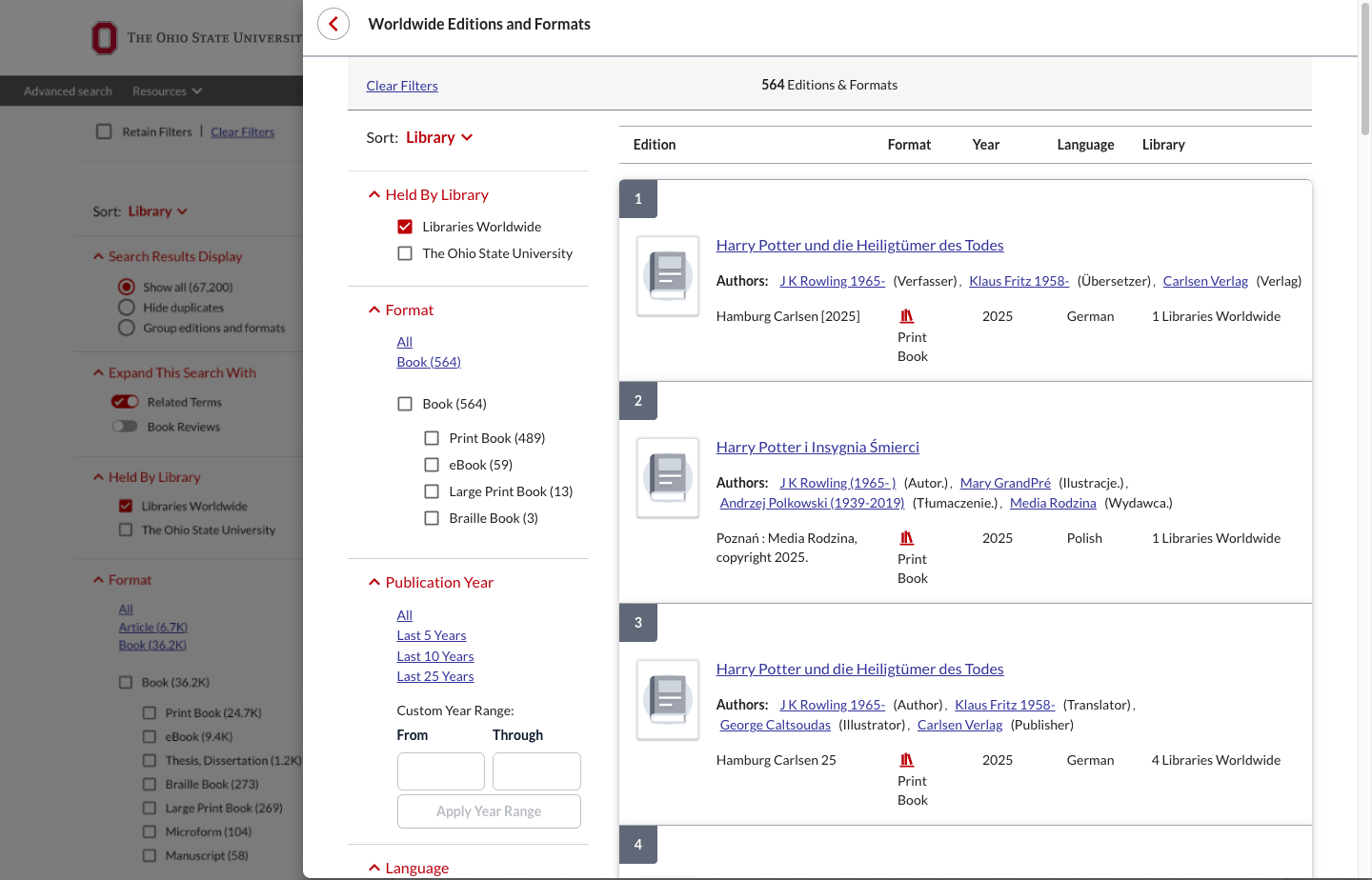Click book cover icon for Harry Potter i Insygnia Śmierci

668,478
